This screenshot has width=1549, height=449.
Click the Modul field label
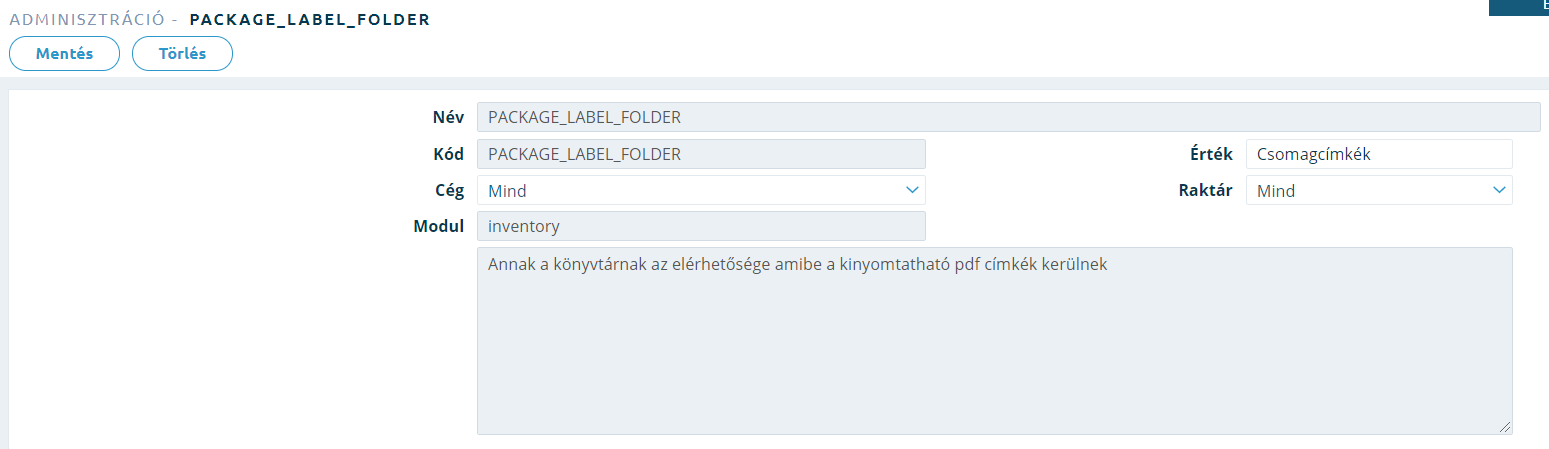point(439,226)
